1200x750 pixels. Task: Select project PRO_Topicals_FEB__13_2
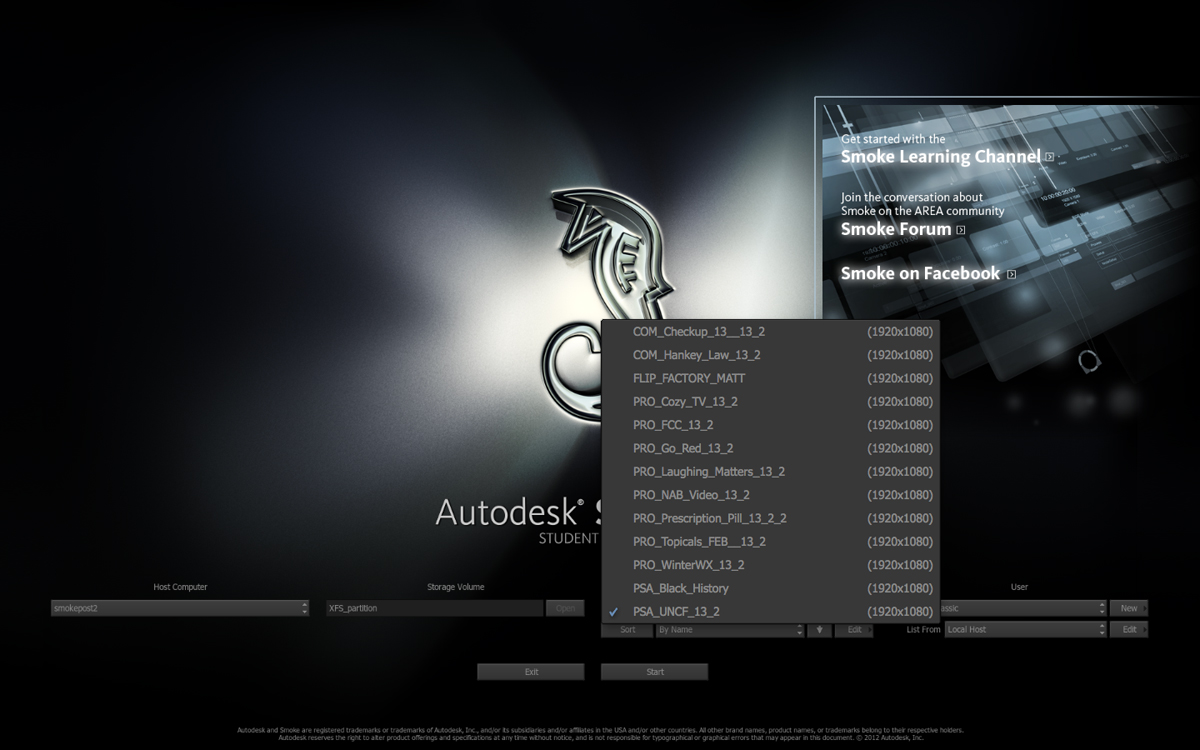pos(770,542)
